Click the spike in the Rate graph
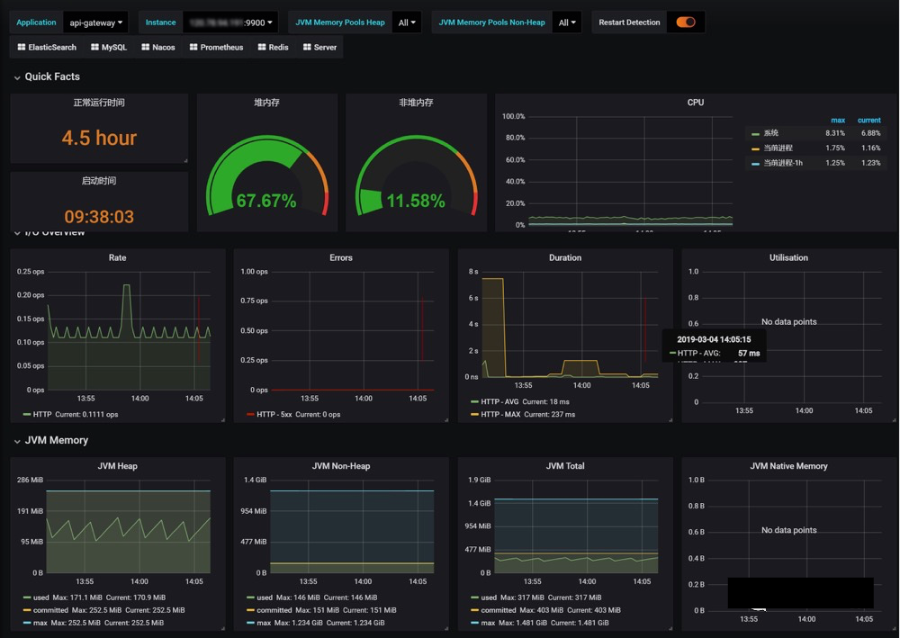The width and height of the screenshot is (900, 638). [x=126, y=287]
